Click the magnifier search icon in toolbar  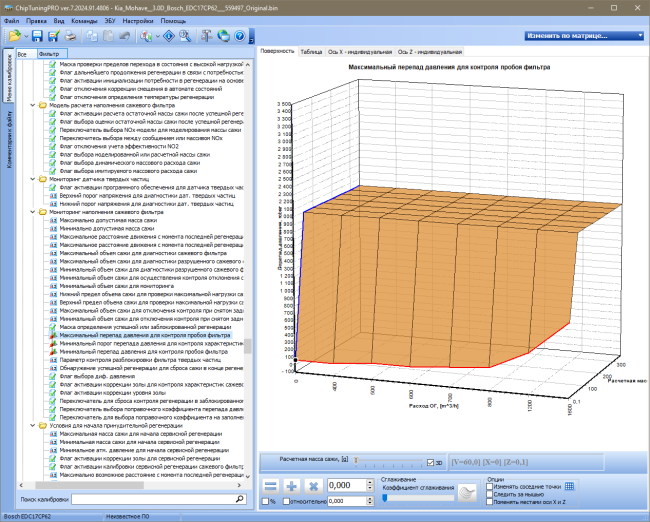pos(185,36)
